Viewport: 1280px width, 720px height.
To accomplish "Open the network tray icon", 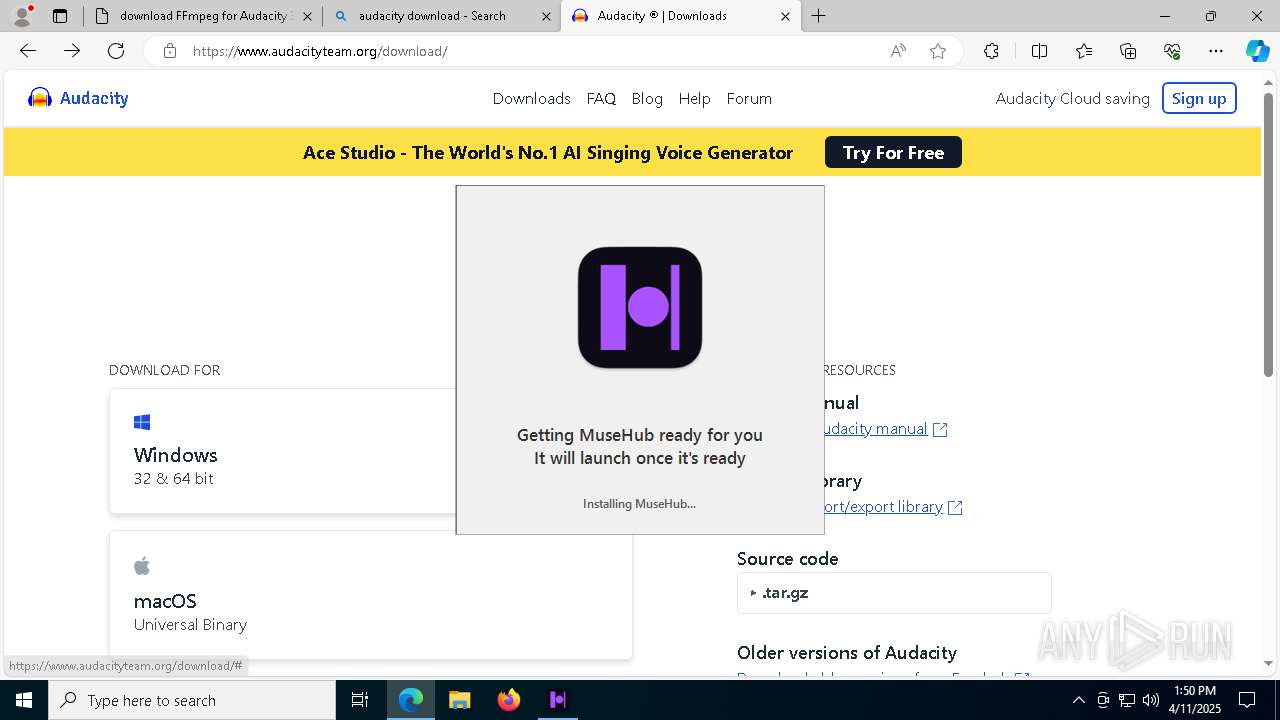I will tap(1127, 700).
